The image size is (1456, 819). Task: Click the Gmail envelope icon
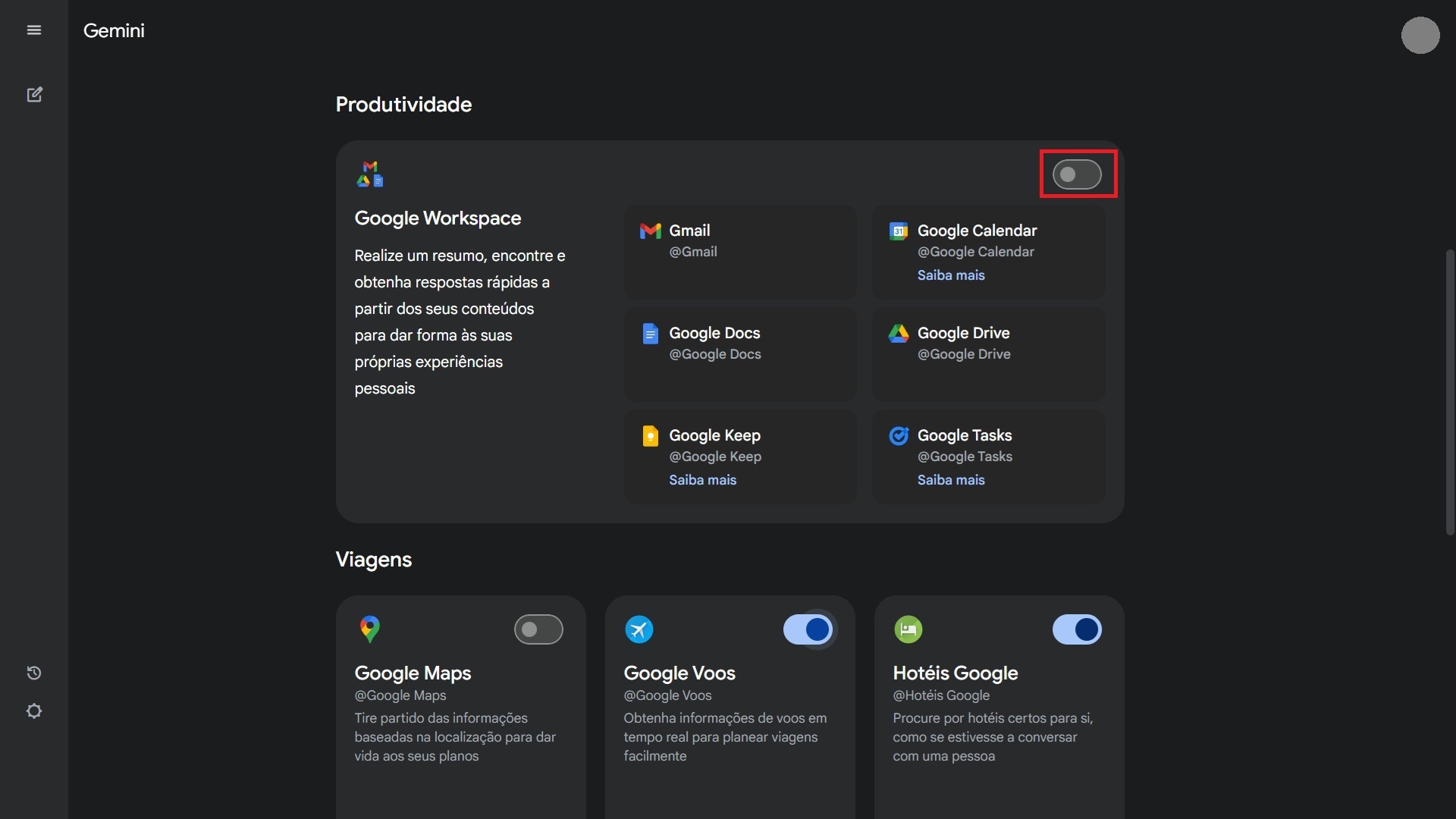650,231
